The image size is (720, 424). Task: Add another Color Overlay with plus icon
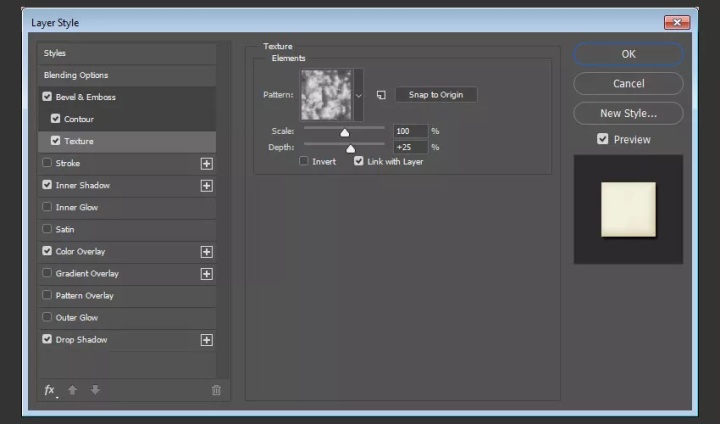[x=207, y=252]
